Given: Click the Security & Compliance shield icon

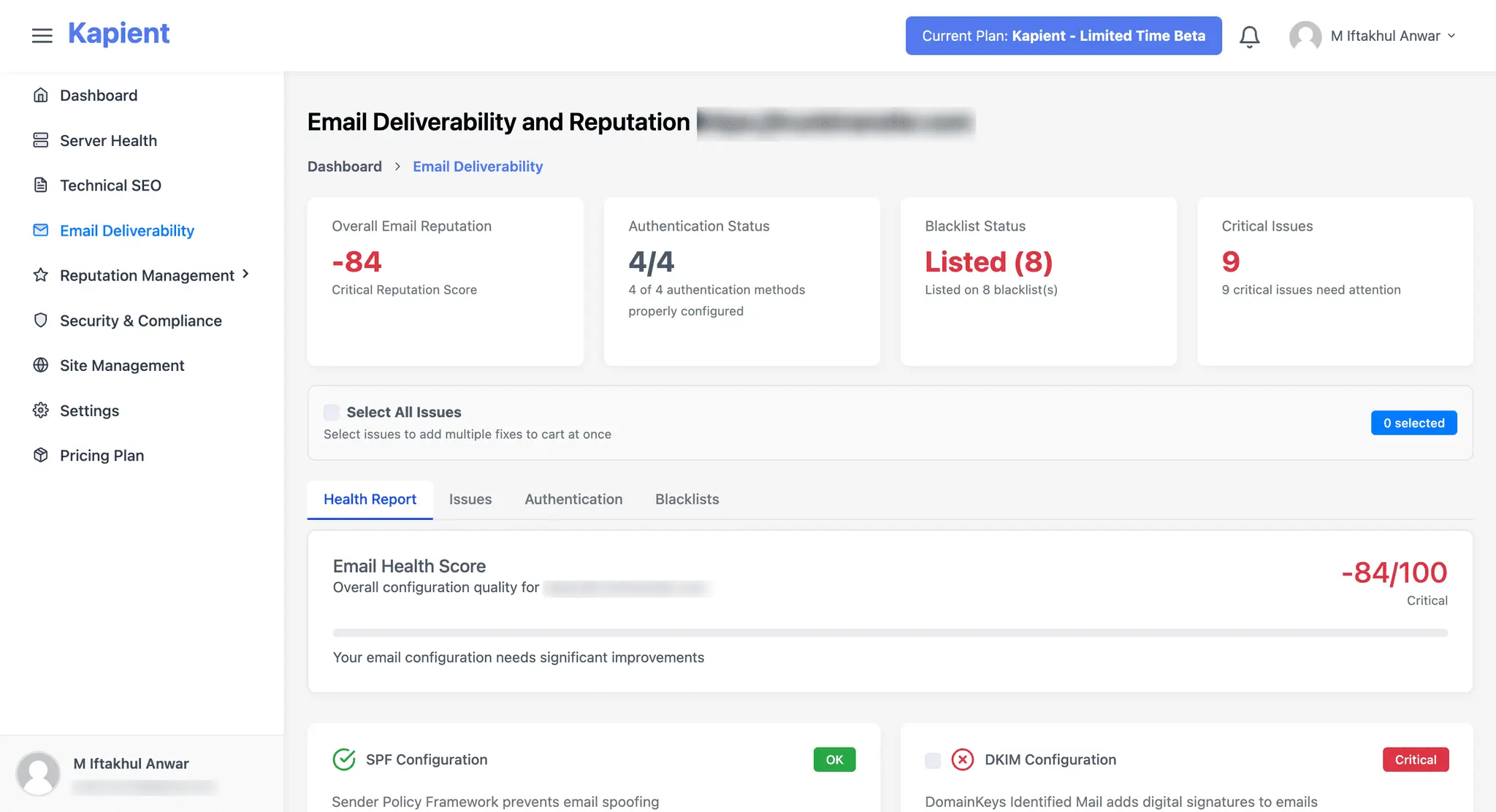Looking at the screenshot, I should pyautogui.click(x=41, y=321).
